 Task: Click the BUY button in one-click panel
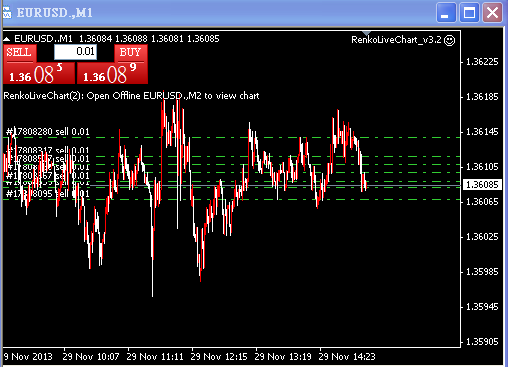click(131, 53)
